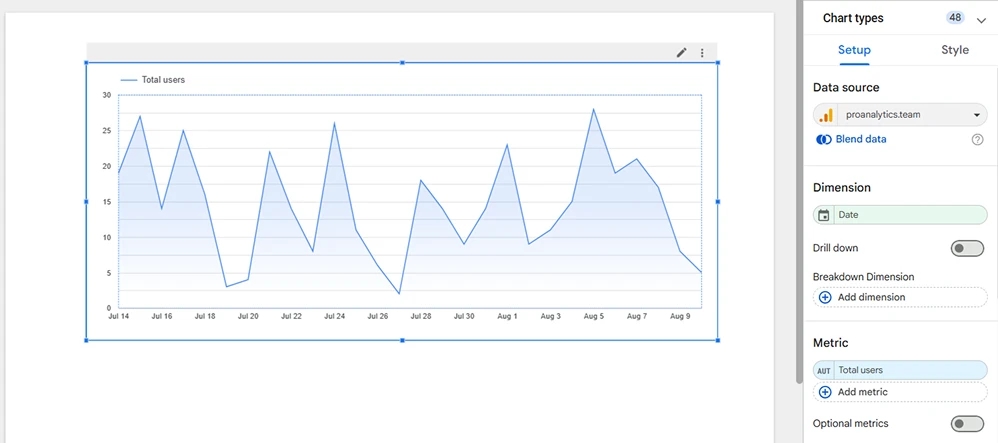Click the Aug 5 axis label
The height and width of the screenshot is (443, 998).
point(594,316)
